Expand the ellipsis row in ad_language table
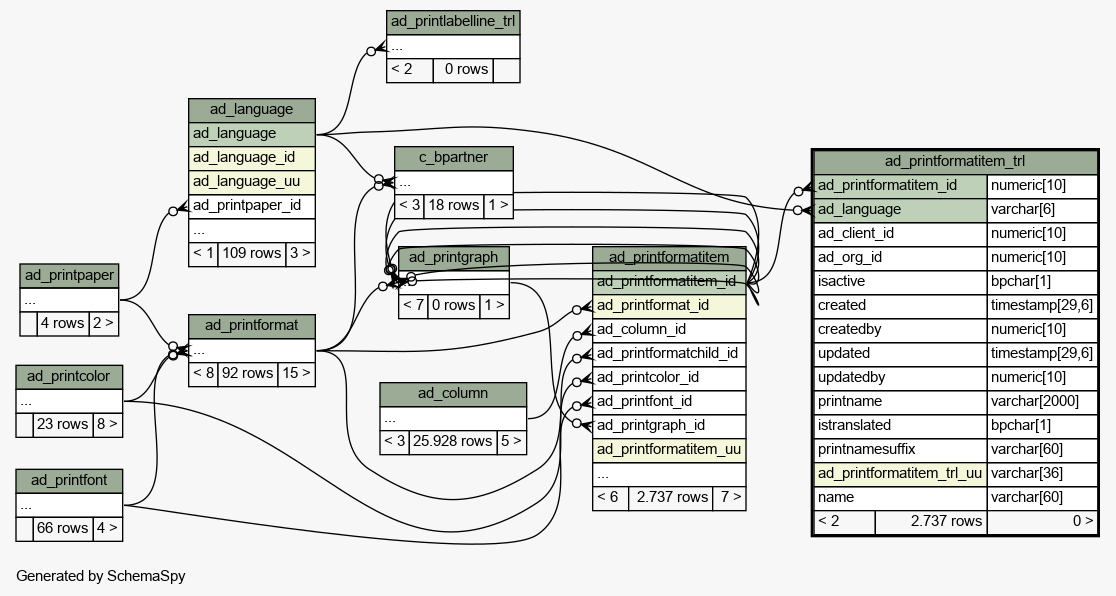1116x596 pixels. click(251, 229)
